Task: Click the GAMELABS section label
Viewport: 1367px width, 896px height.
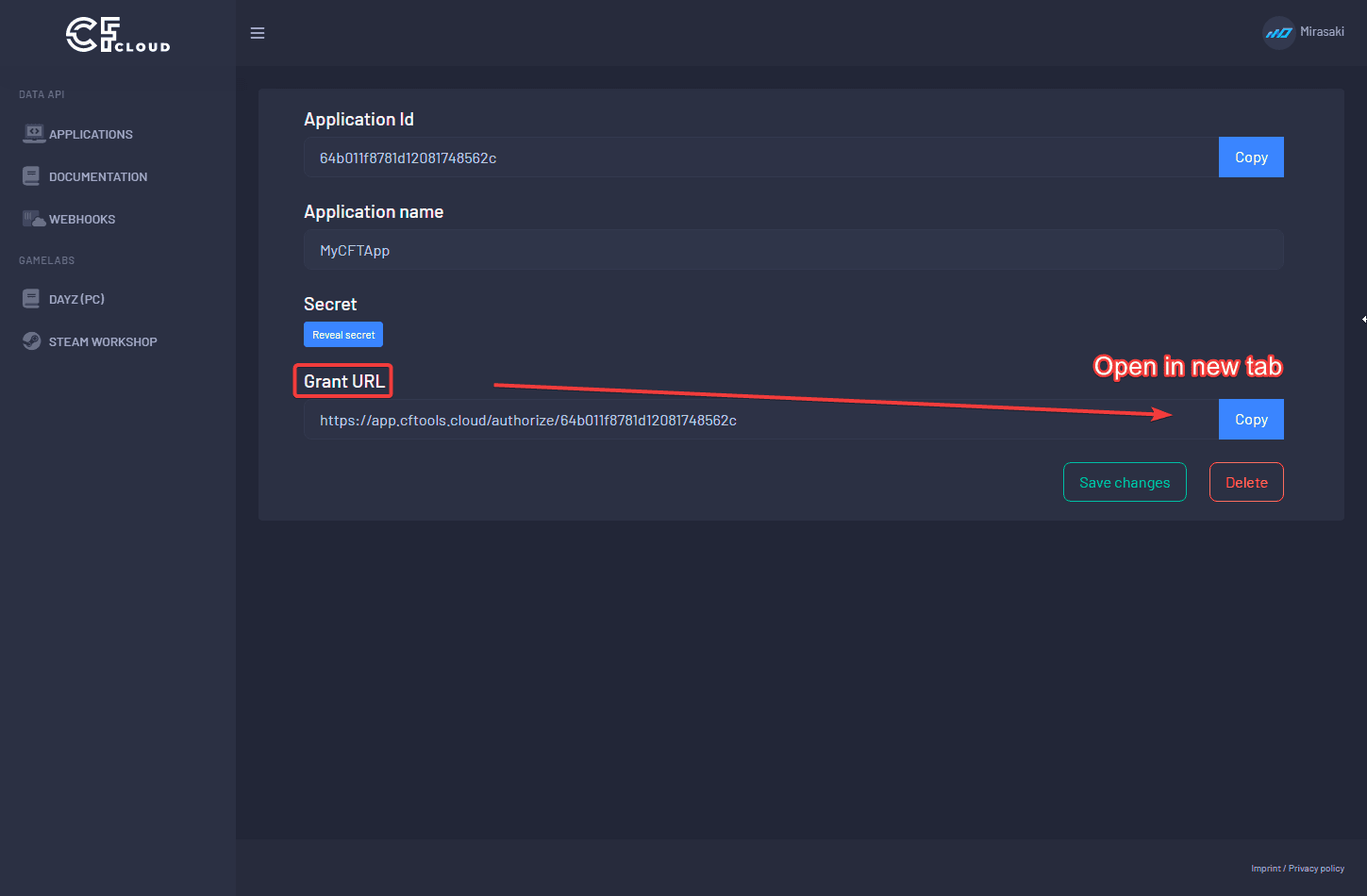Action: point(46,260)
